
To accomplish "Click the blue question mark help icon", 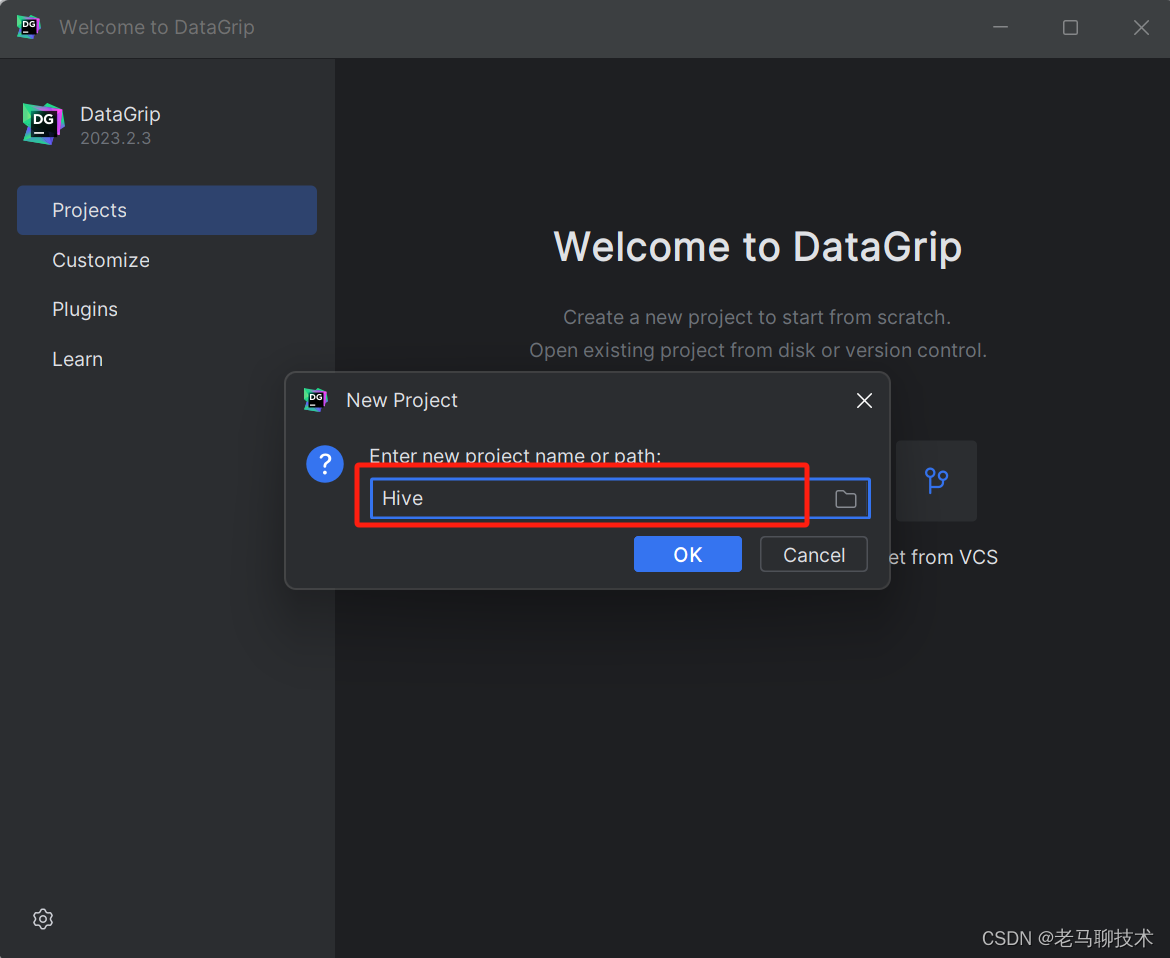I will 325,464.
